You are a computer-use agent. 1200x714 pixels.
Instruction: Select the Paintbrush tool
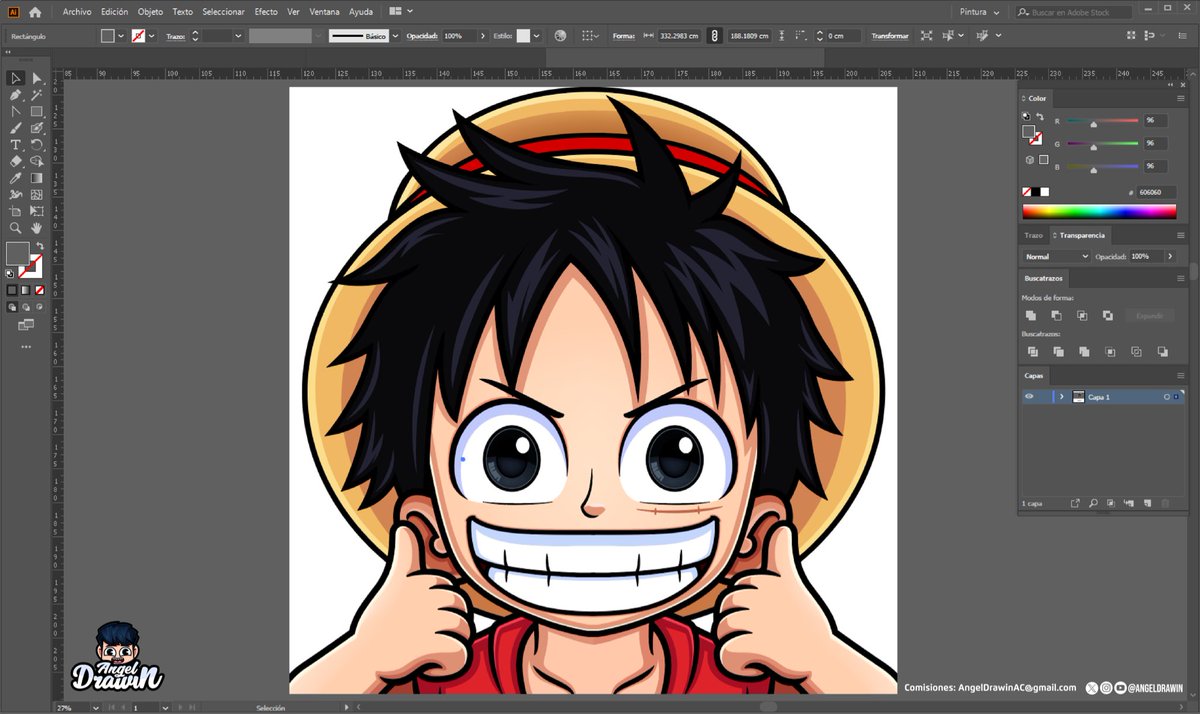coord(14,129)
